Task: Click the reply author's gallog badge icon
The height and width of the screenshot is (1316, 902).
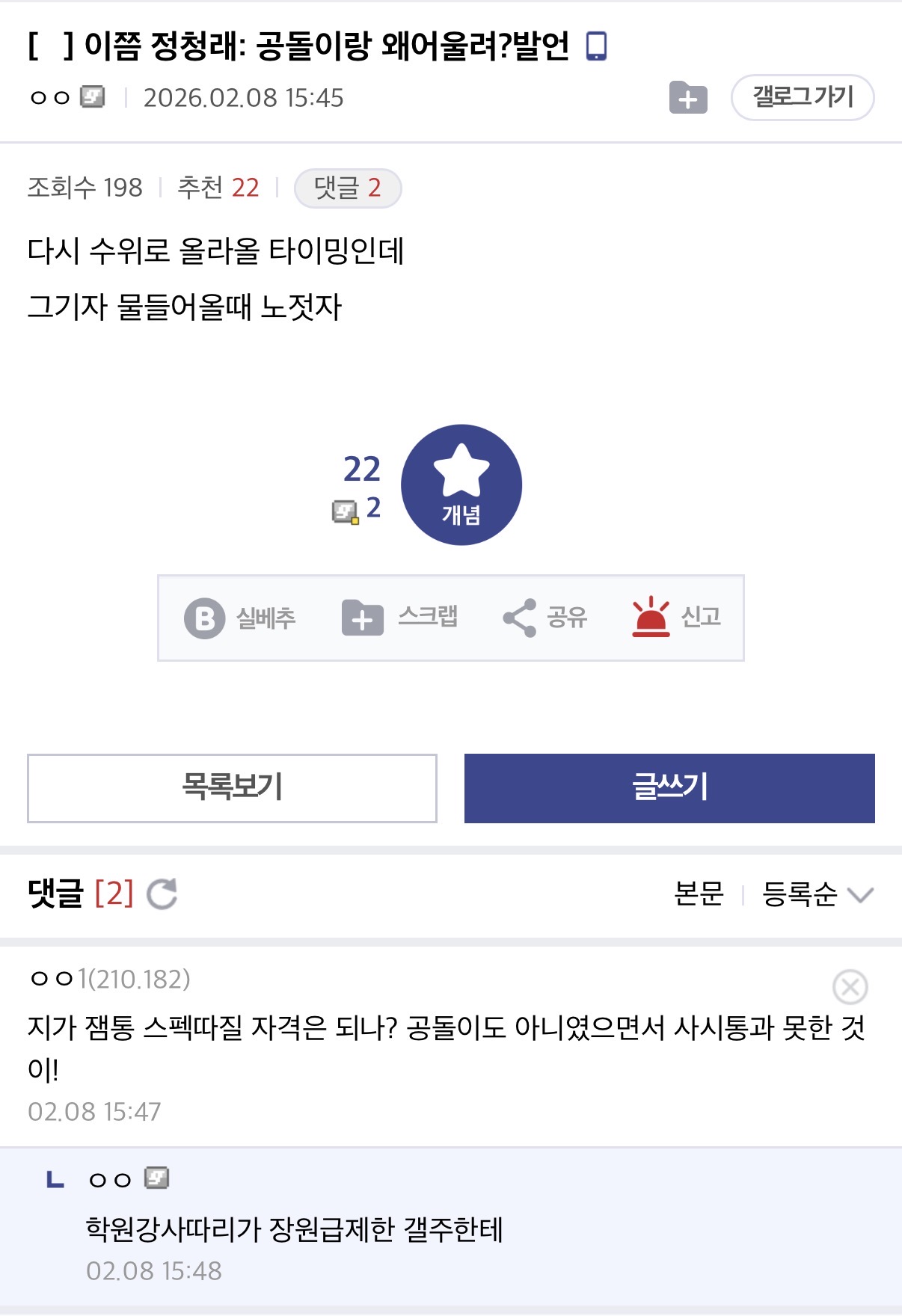Action: click(x=156, y=1178)
